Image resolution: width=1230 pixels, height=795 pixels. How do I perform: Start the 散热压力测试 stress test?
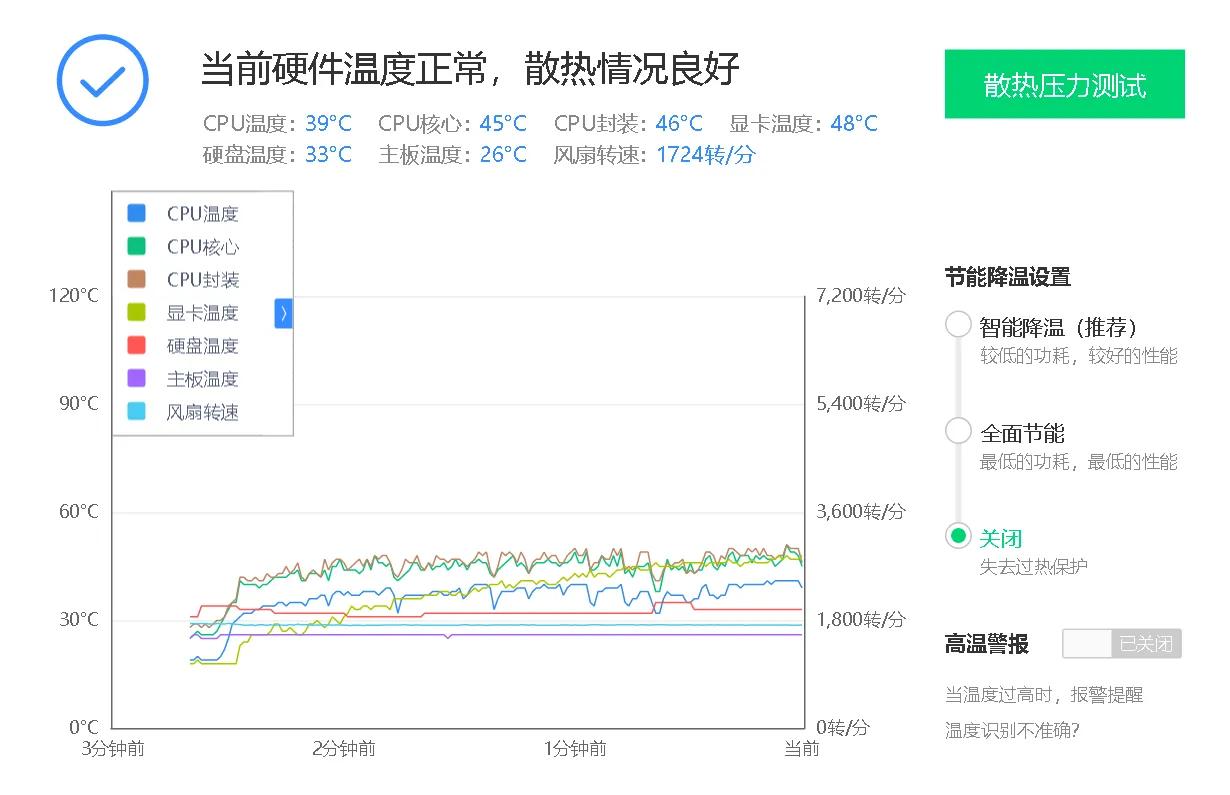coord(1064,85)
